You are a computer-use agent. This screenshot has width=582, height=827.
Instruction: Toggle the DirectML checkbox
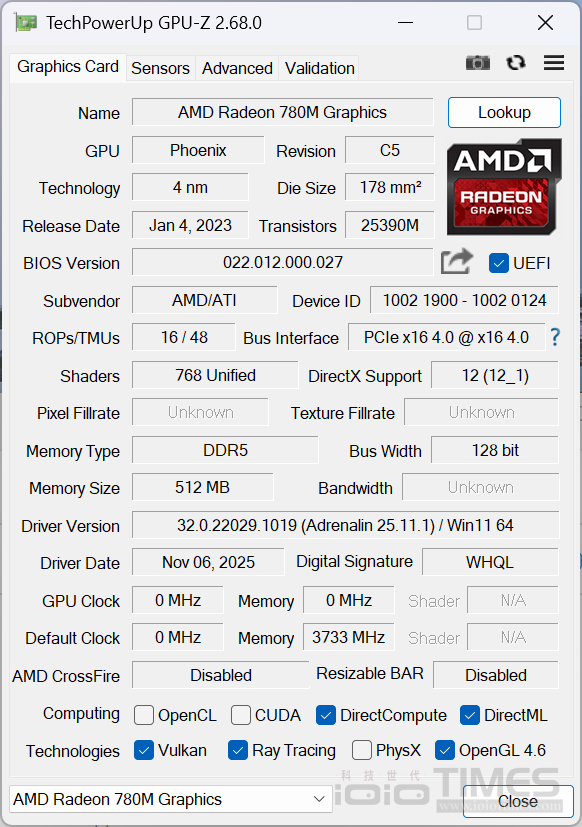[470, 716]
